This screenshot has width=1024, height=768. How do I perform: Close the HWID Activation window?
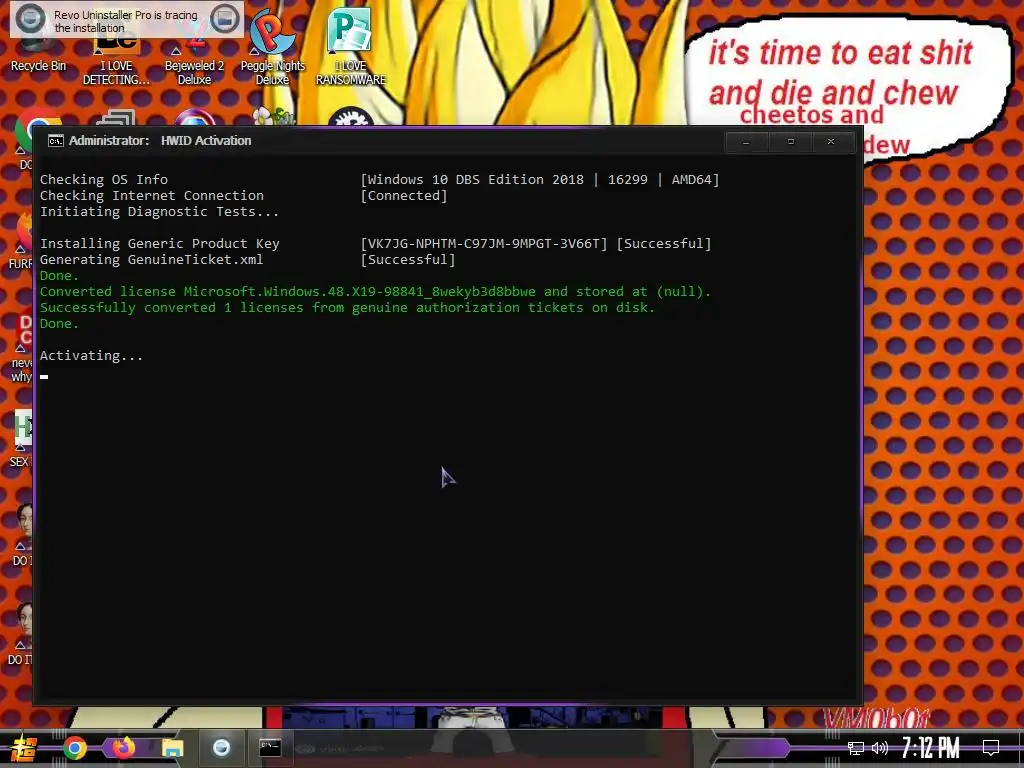pyautogui.click(x=831, y=142)
